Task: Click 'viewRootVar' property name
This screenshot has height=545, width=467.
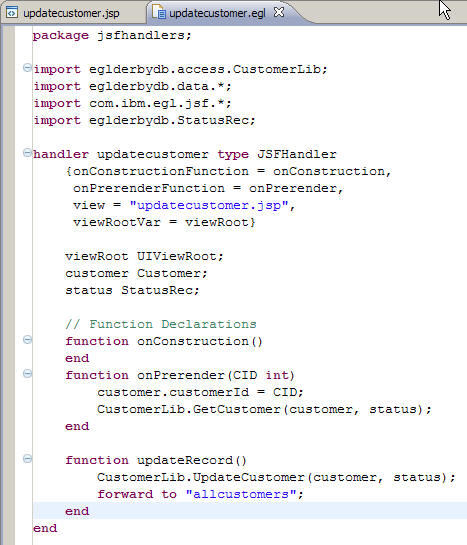Action: click(x=117, y=222)
